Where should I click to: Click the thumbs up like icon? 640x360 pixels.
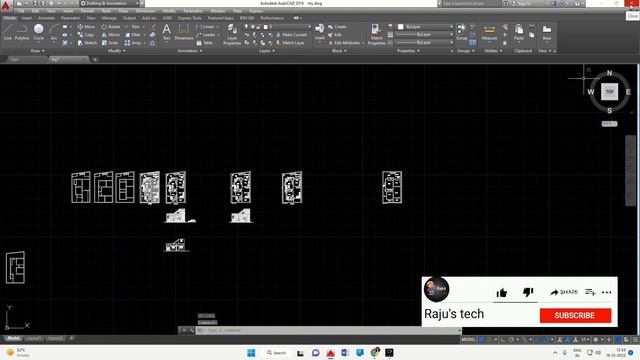502,292
